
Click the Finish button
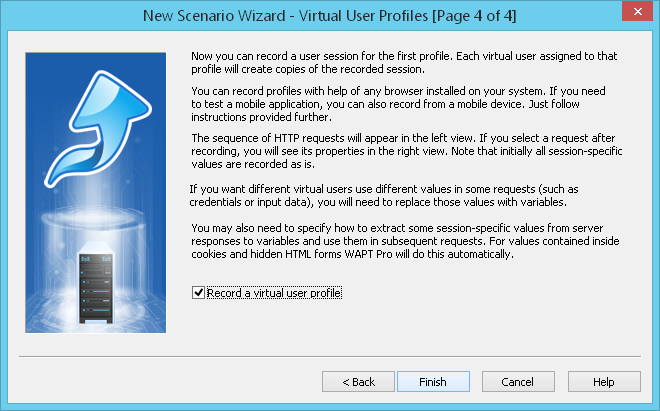coord(433,382)
